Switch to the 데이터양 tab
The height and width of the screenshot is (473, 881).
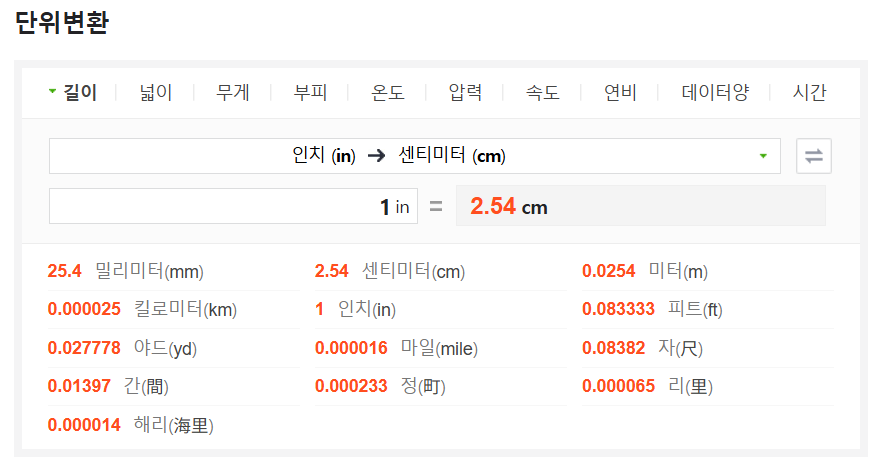point(715,92)
